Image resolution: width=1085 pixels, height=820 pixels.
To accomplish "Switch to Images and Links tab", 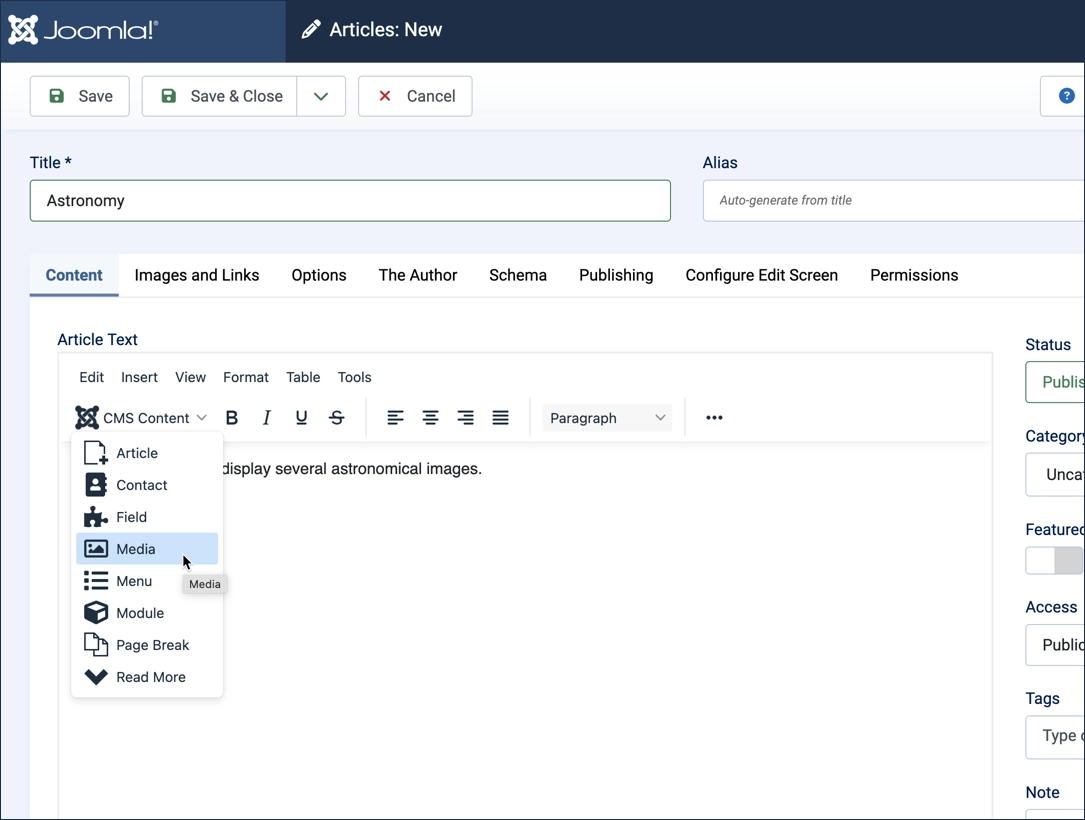I will pos(196,275).
